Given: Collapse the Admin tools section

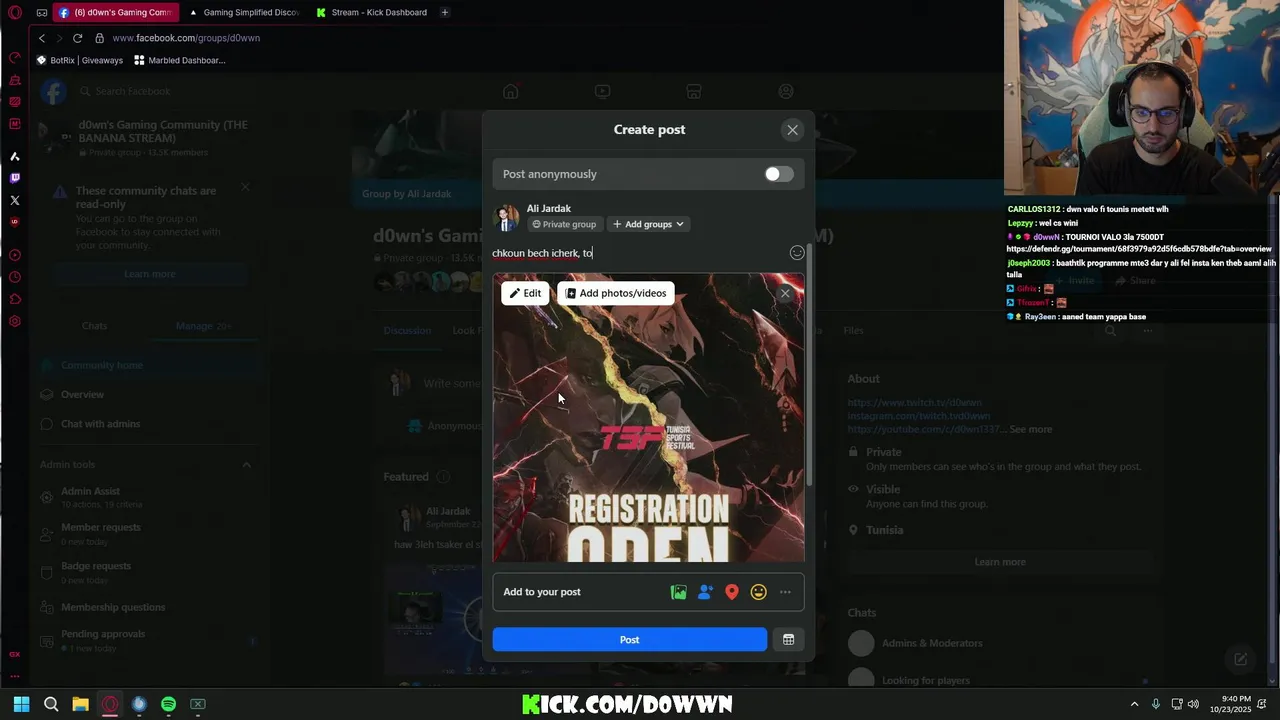Looking at the screenshot, I should [246, 464].
